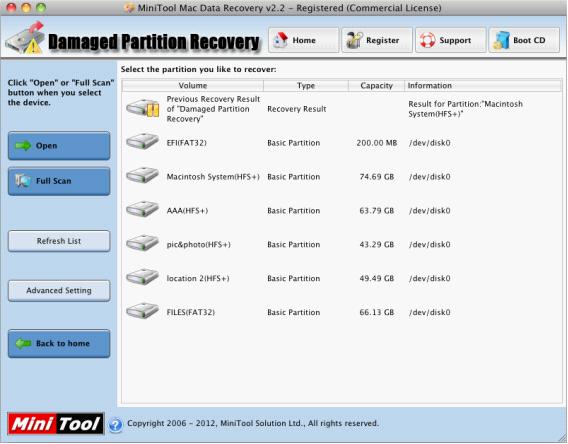Click the "200.00 MB" capacity value
The width and height of the screenshot is (568, 444).
377,143
